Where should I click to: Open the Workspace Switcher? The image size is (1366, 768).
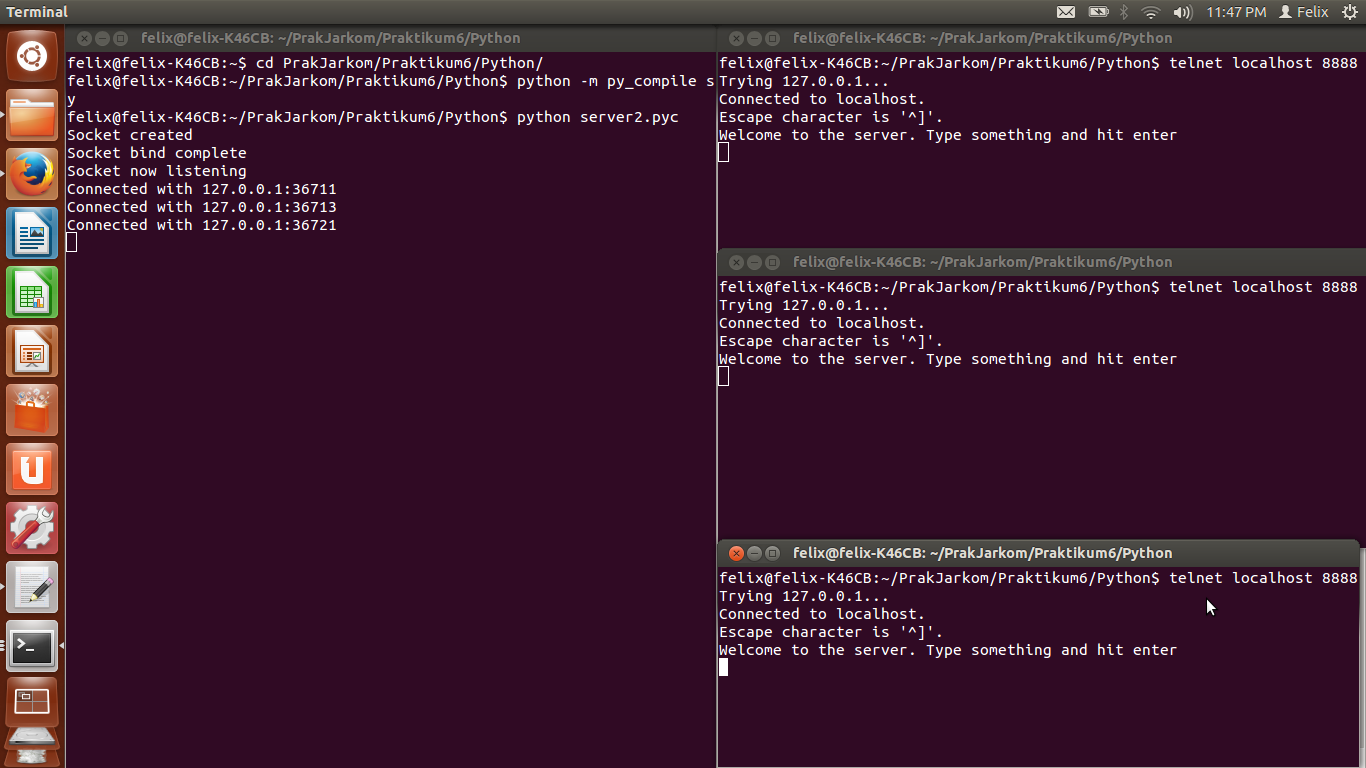(32, 702)
